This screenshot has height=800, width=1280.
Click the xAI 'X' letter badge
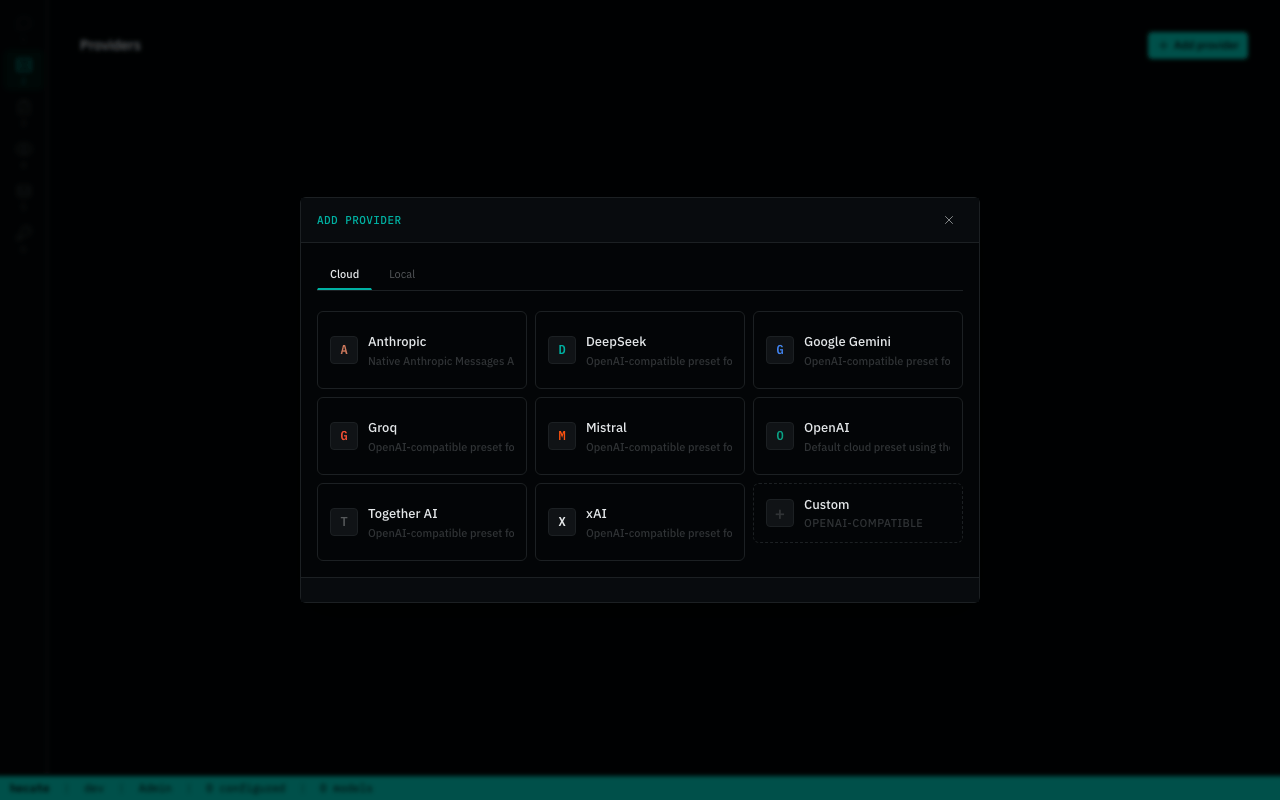[562, 522]
